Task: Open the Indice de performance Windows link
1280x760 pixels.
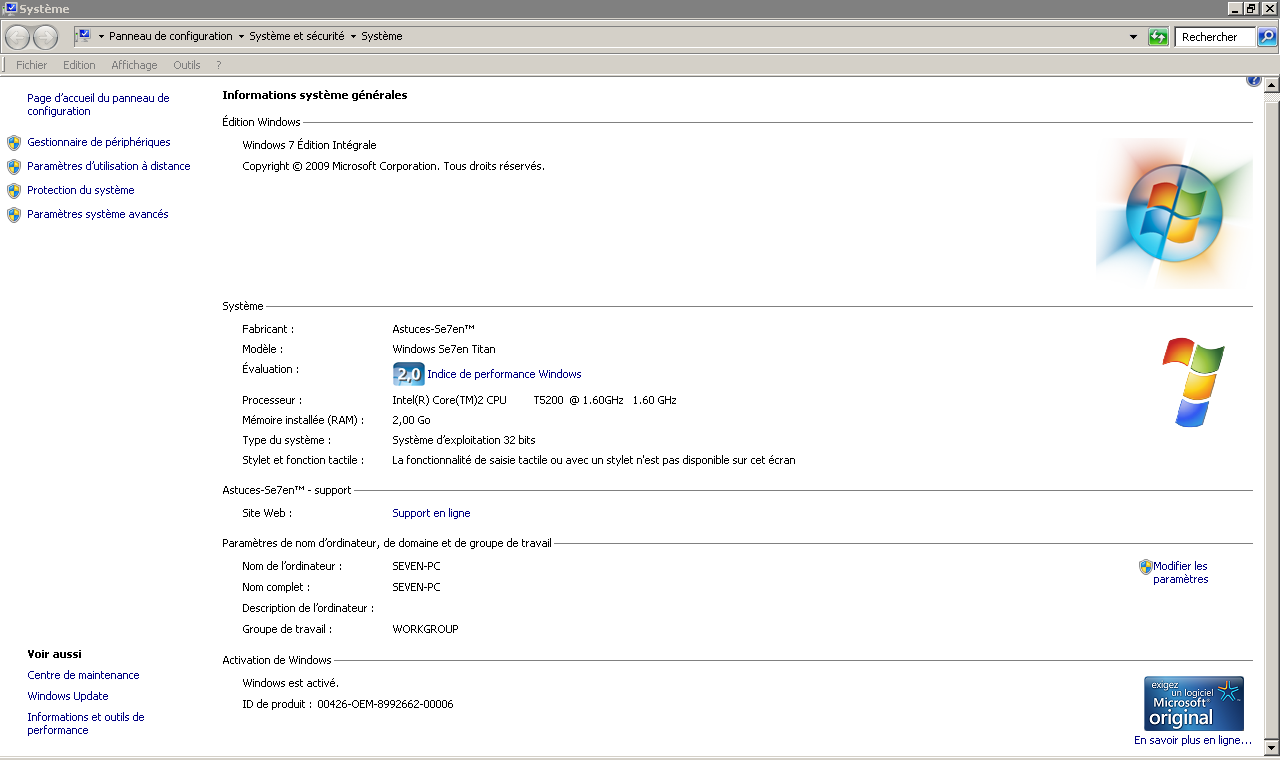Action: pyautogui.click(x=504, y=374)
